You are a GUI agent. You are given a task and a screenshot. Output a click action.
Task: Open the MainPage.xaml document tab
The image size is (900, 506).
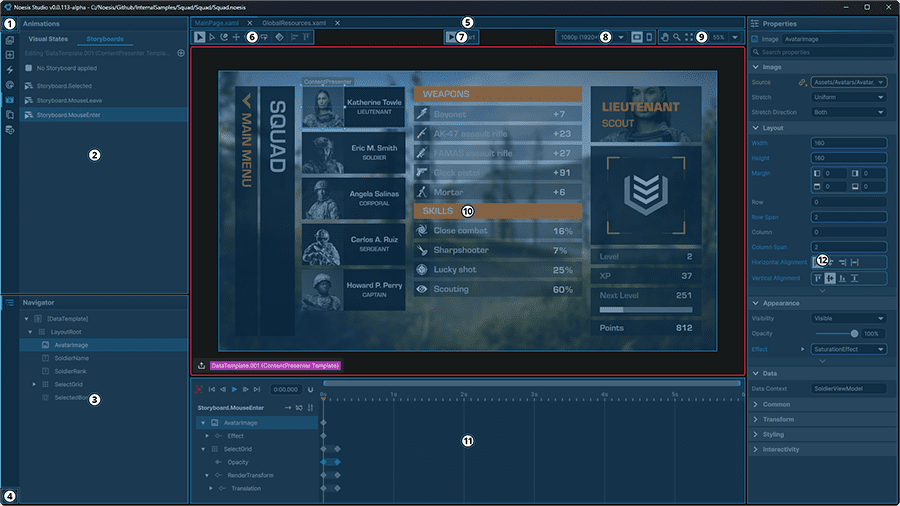[216, 23]
